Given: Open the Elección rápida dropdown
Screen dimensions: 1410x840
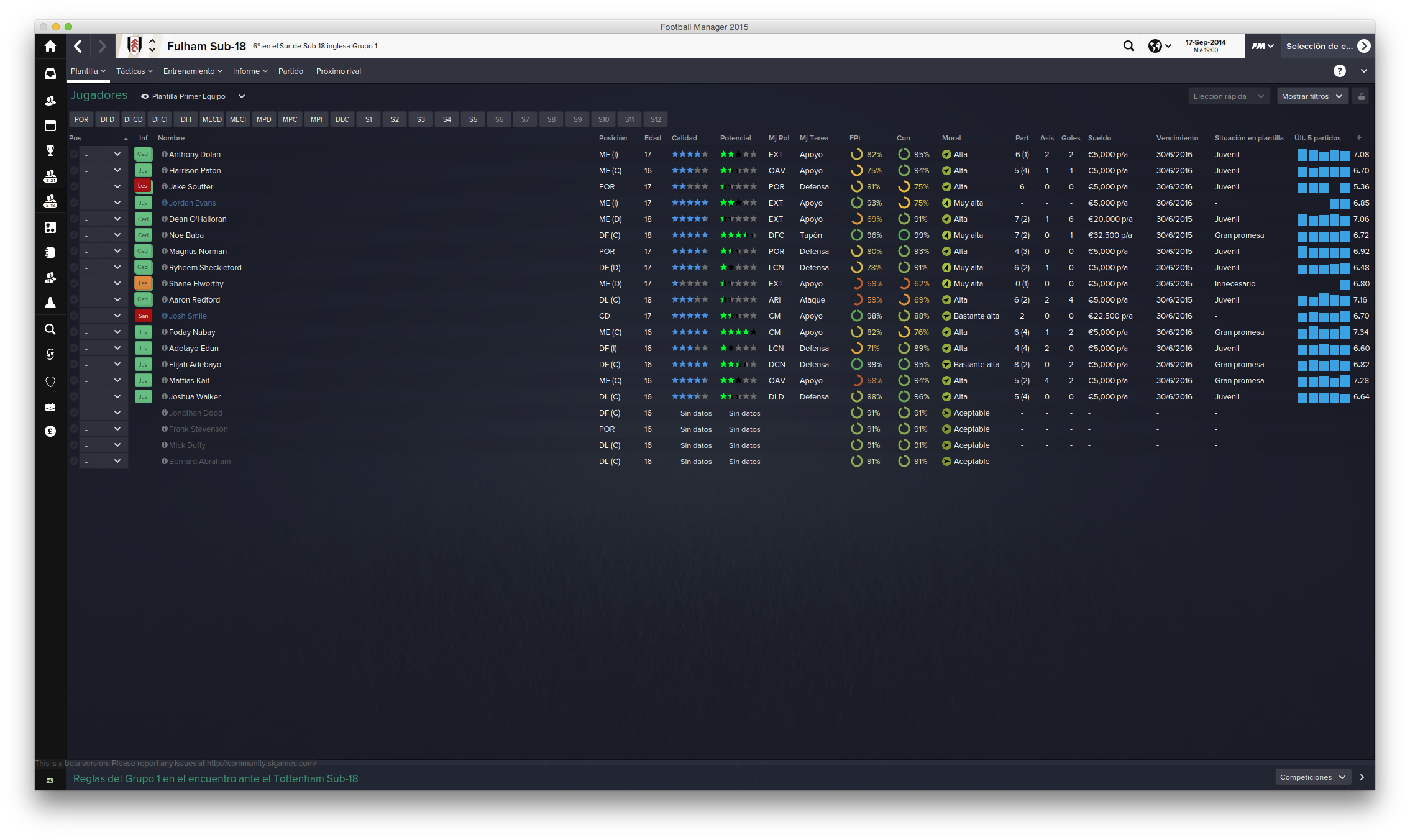Looking at the screenshot, I should (x=1229, y=96).
